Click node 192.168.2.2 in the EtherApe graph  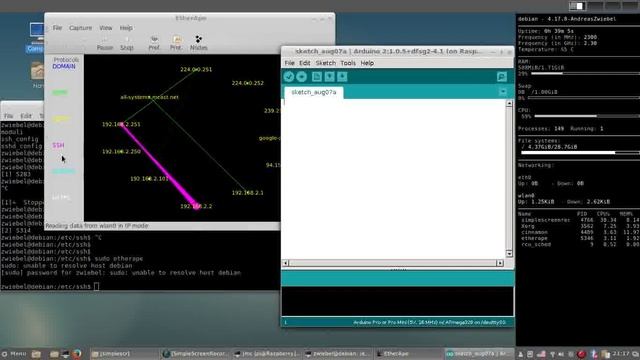coord(196,206)
